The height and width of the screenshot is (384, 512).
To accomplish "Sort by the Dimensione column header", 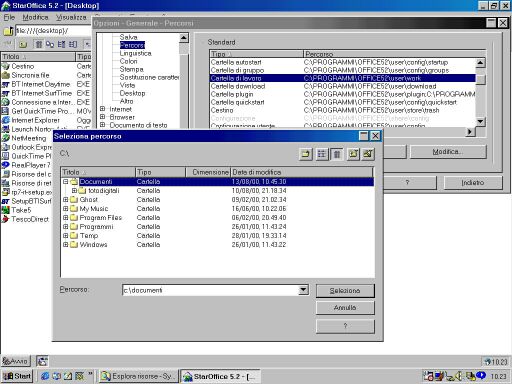I will point(208,172).
